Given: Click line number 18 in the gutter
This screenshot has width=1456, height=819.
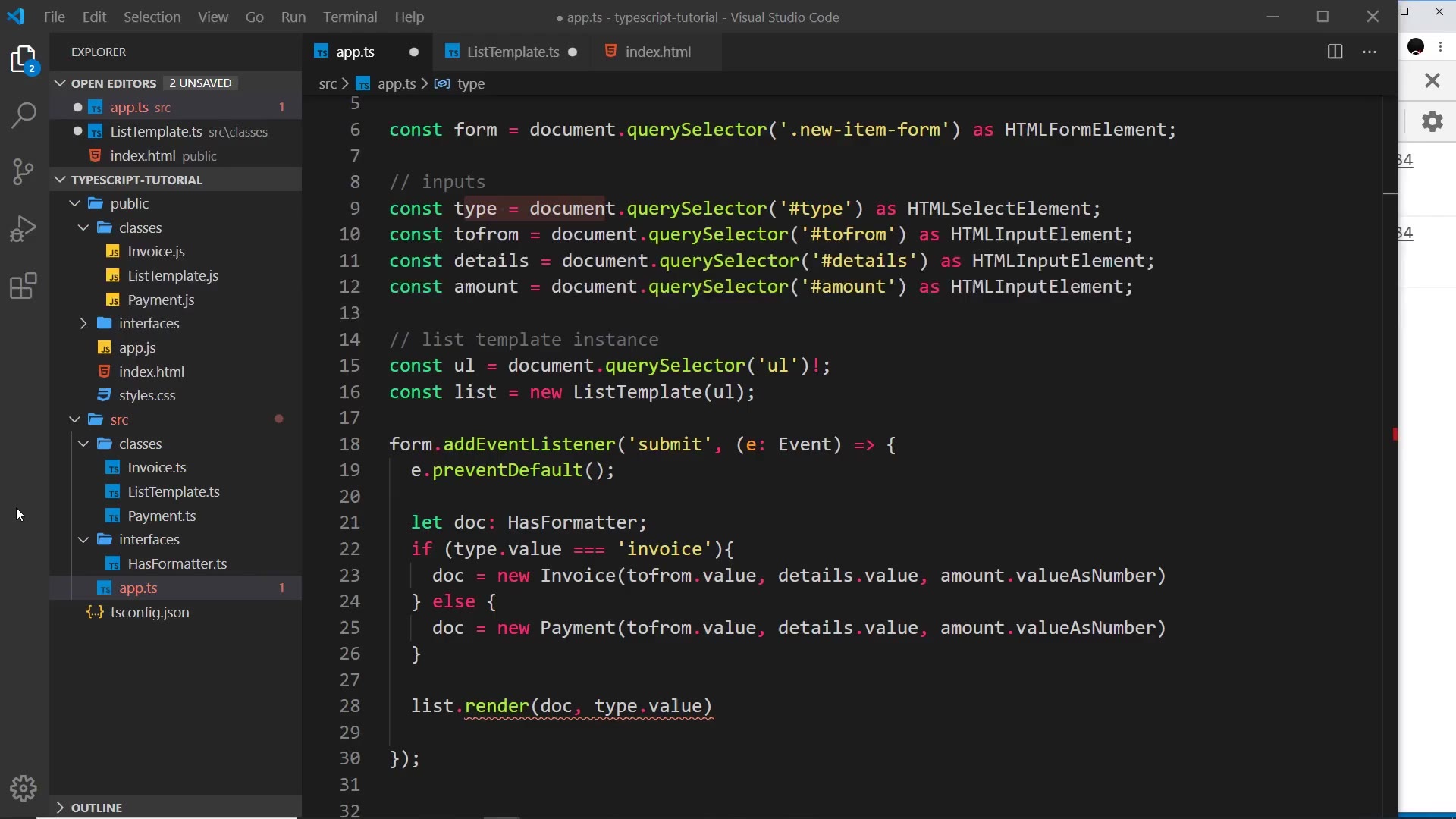Looking at the screenshot, I should [350, 444].
